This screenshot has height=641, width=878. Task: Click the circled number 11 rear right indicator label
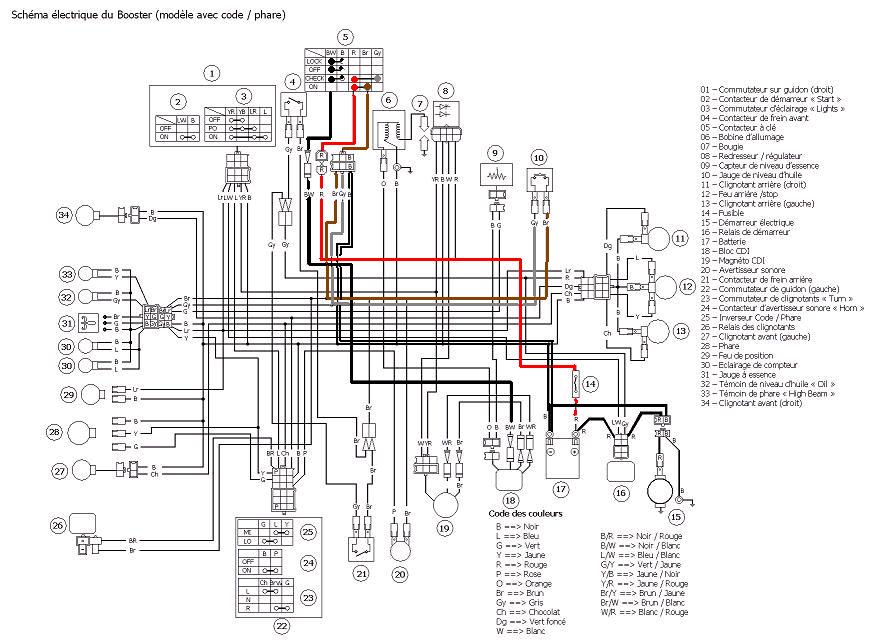pos(680,239)
